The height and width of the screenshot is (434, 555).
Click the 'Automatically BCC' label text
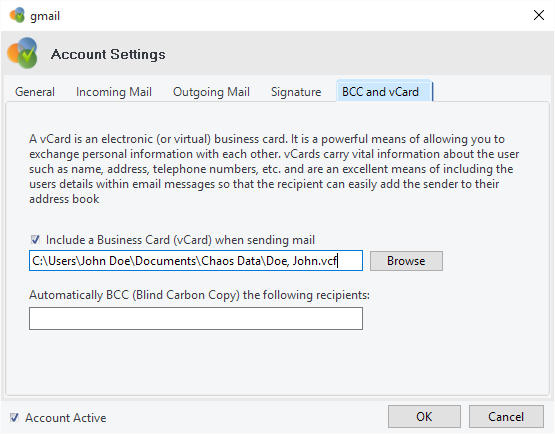pos(199,295)
